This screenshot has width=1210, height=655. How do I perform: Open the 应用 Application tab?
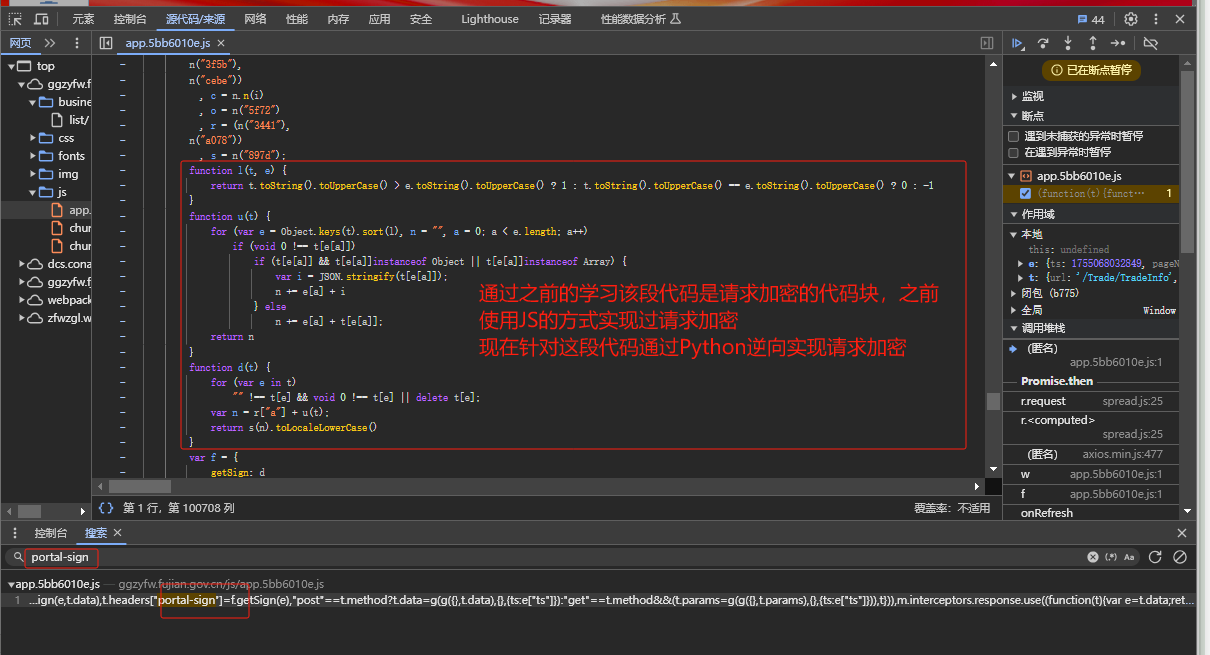coord(379,19)
